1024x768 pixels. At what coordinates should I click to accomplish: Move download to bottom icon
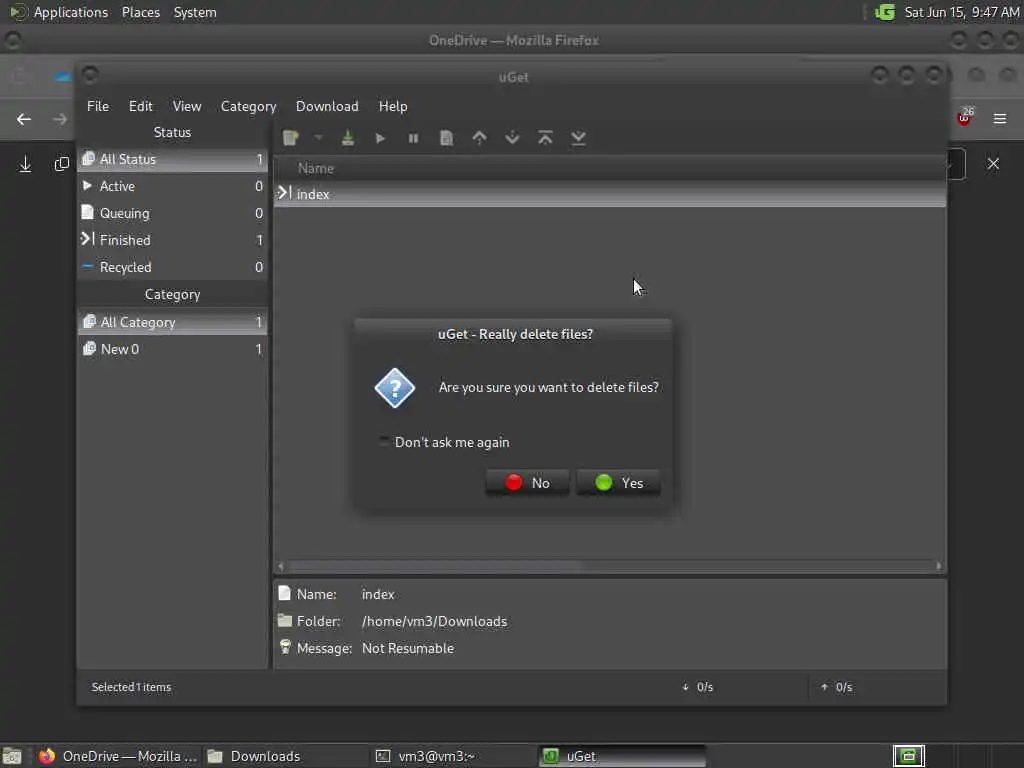coord(579,138)
